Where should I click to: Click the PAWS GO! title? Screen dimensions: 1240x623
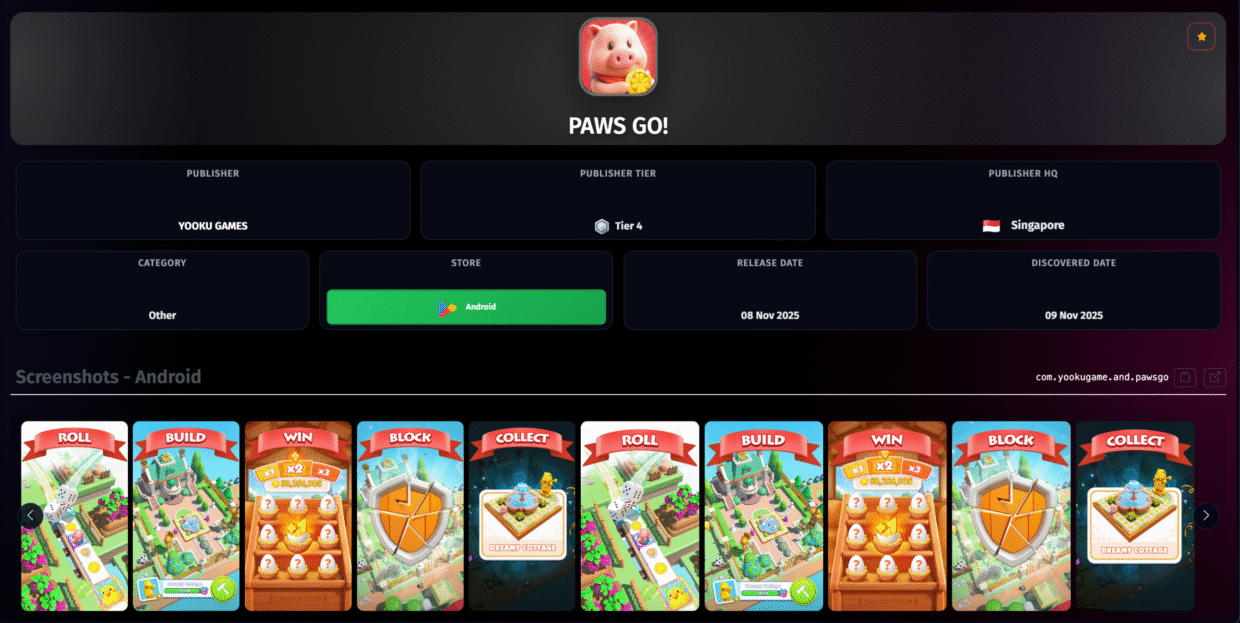tap(618, 127)
